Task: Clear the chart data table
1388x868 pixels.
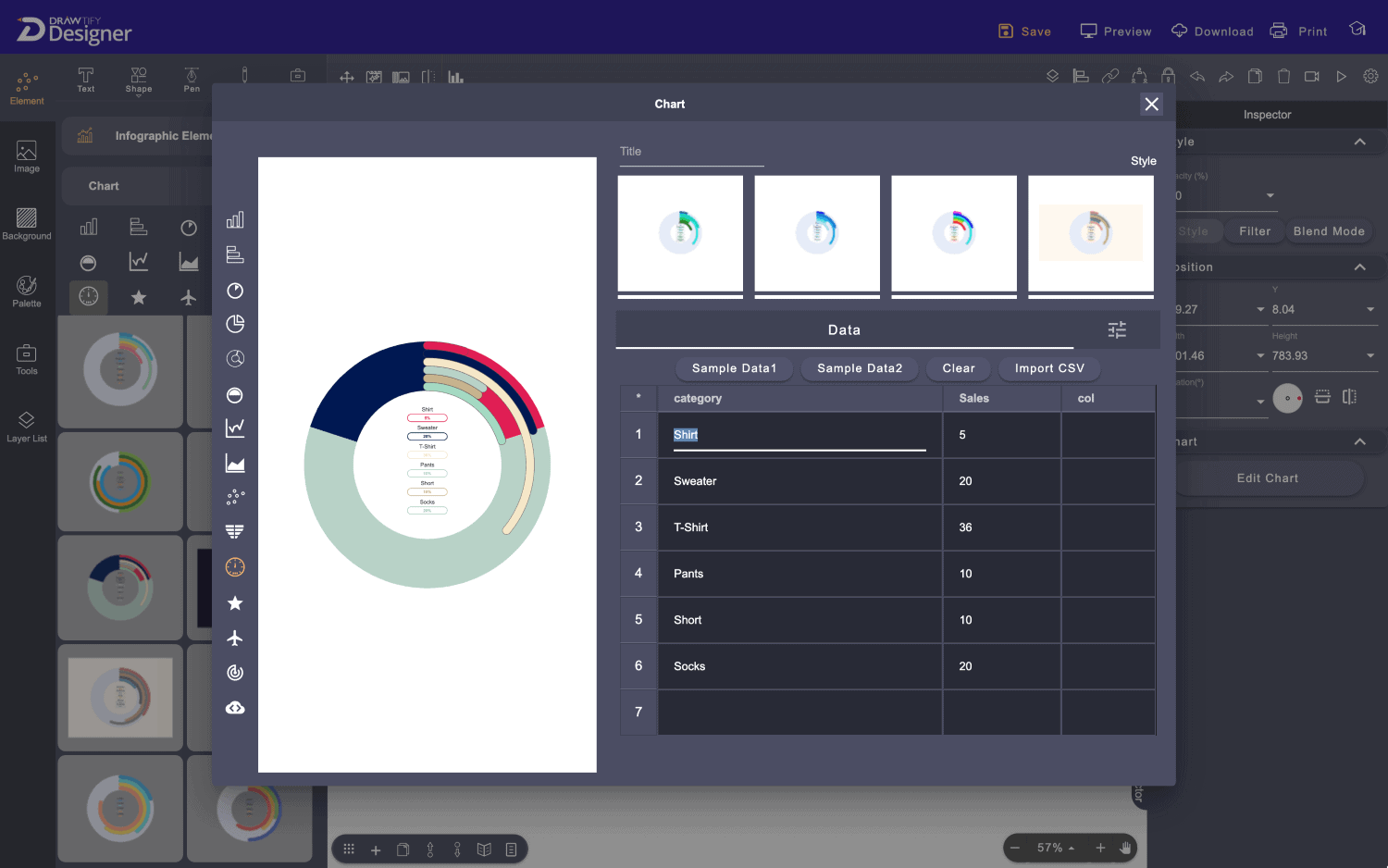Action: [x=958, y=368]
